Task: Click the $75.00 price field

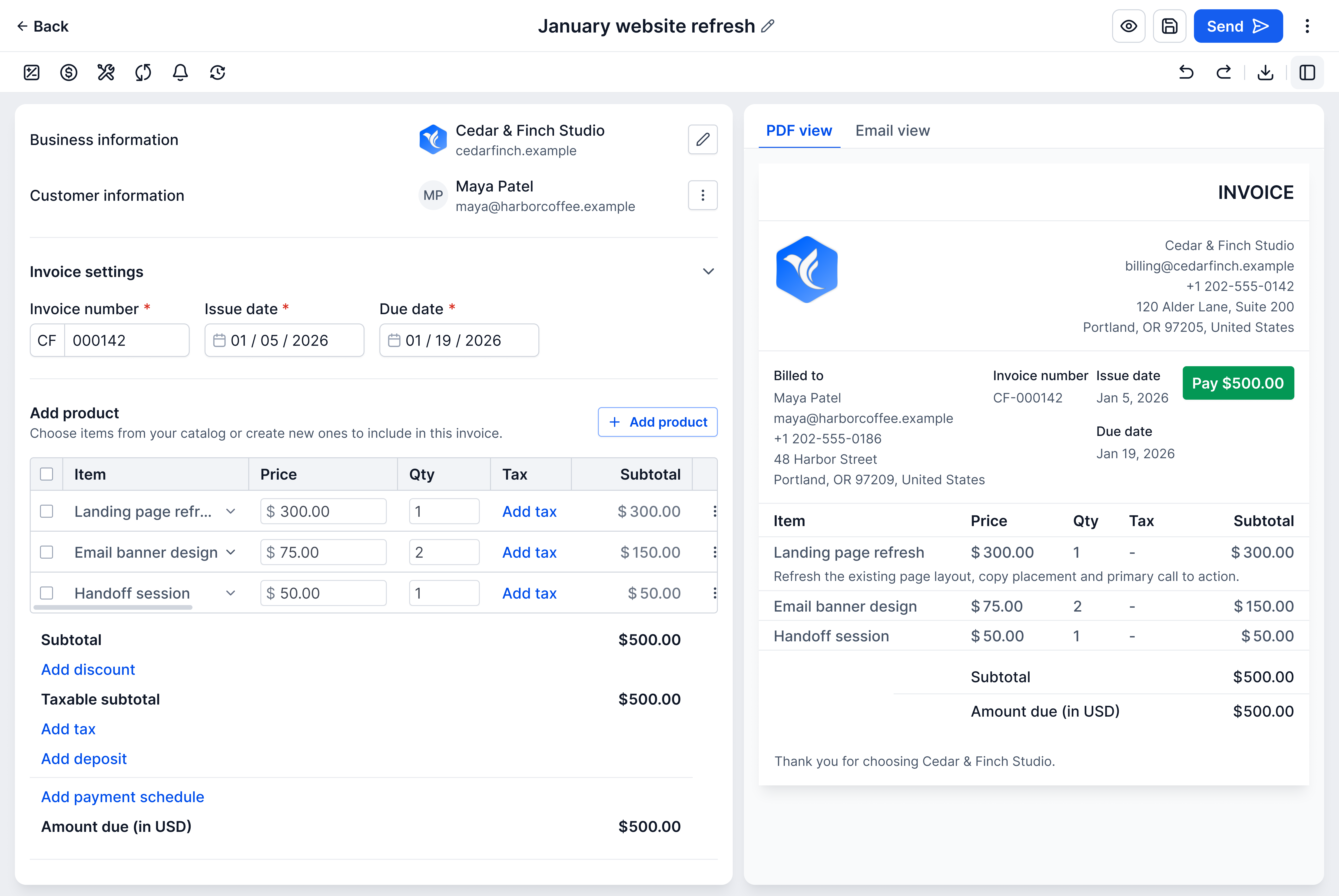Action: [x=323, y=553]
